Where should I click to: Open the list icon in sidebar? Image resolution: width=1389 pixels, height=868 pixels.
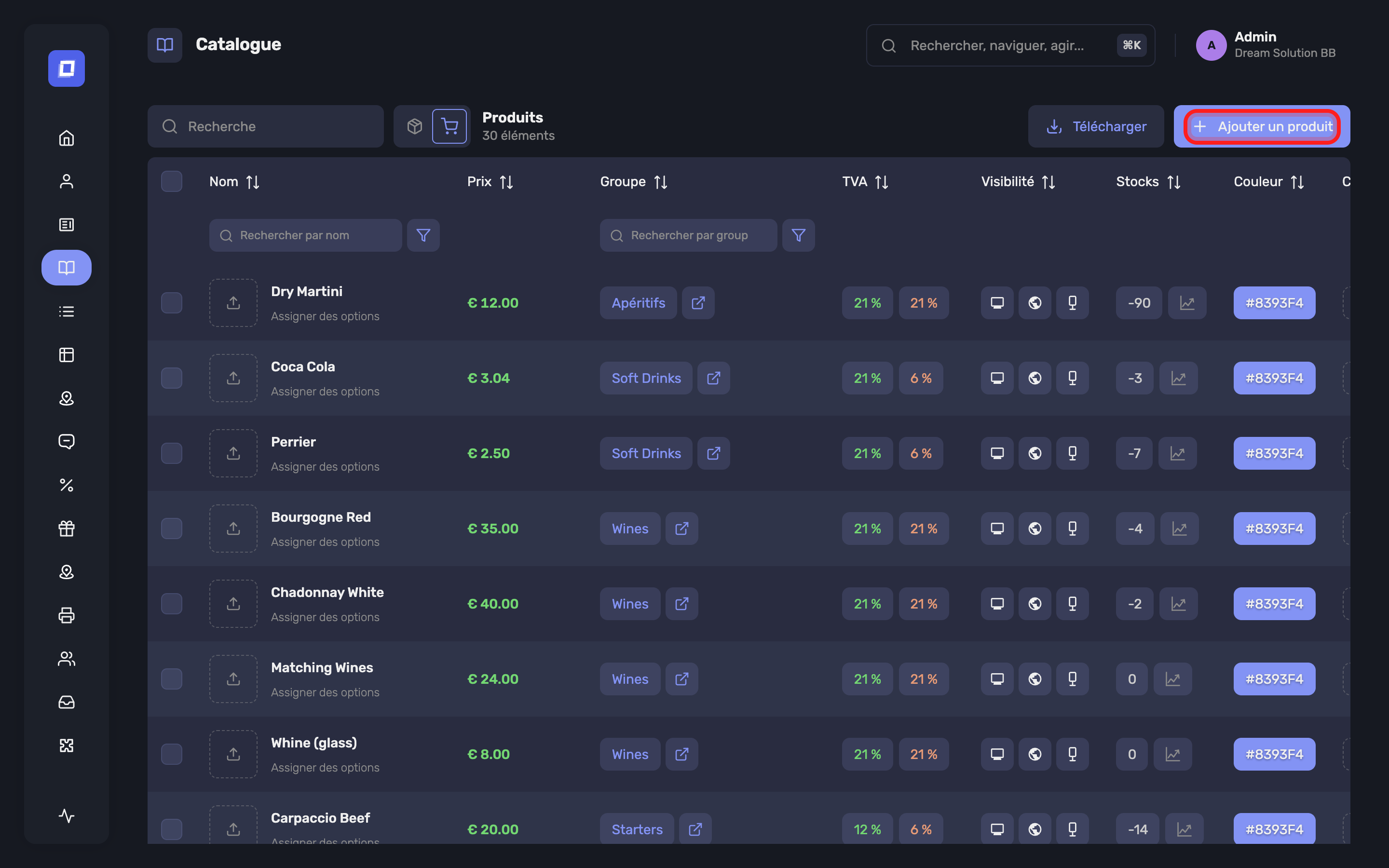tap(67, 311)
